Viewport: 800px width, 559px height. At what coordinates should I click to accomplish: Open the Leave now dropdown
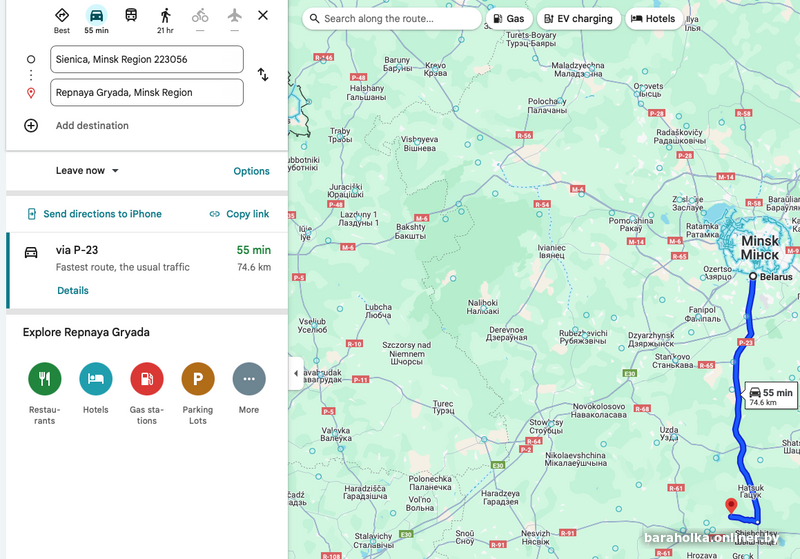pyautogui.click(x=87, y=170)
